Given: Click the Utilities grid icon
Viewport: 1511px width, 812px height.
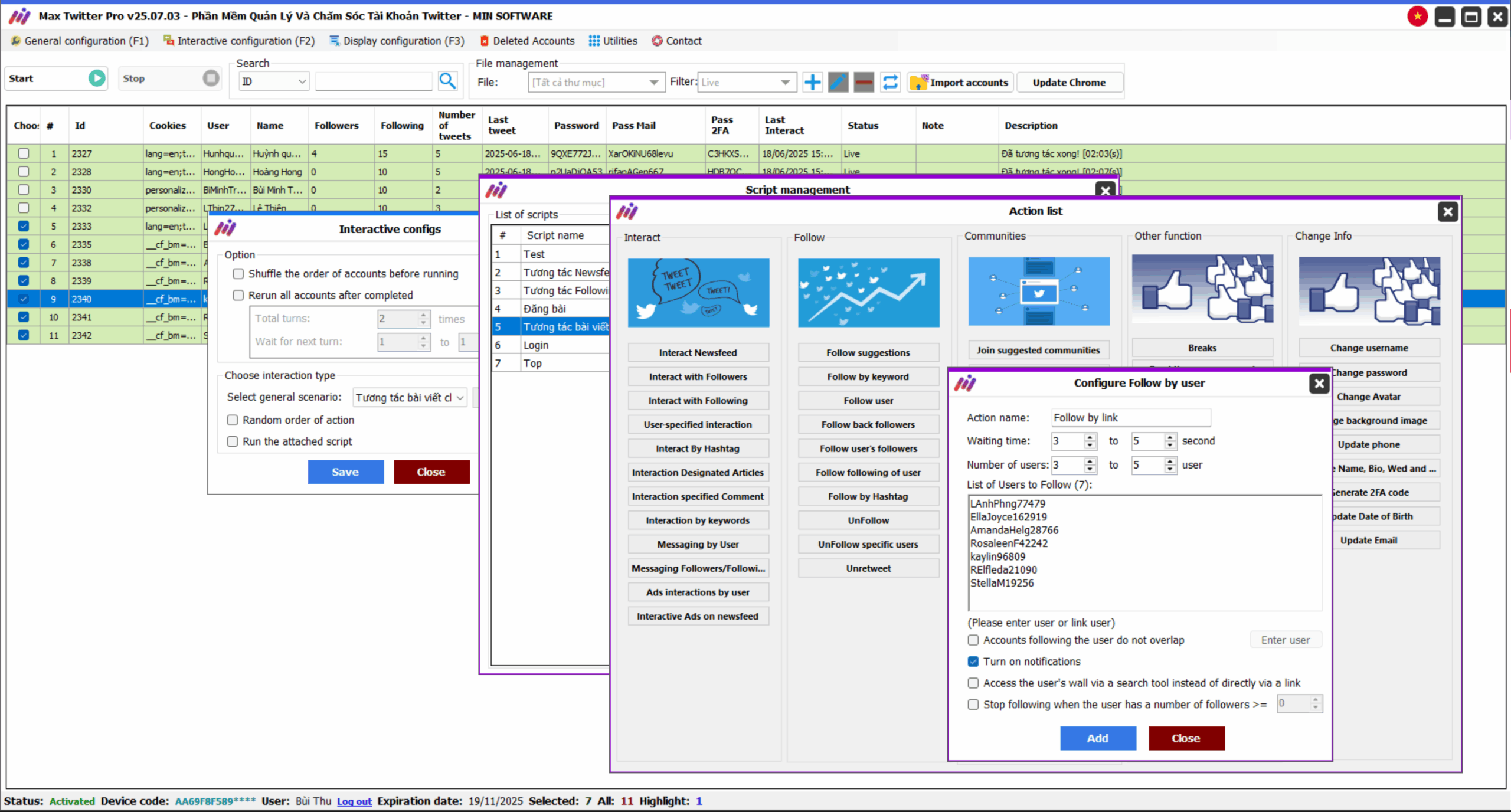Looking at the screenshot, I should pos(594,41).
